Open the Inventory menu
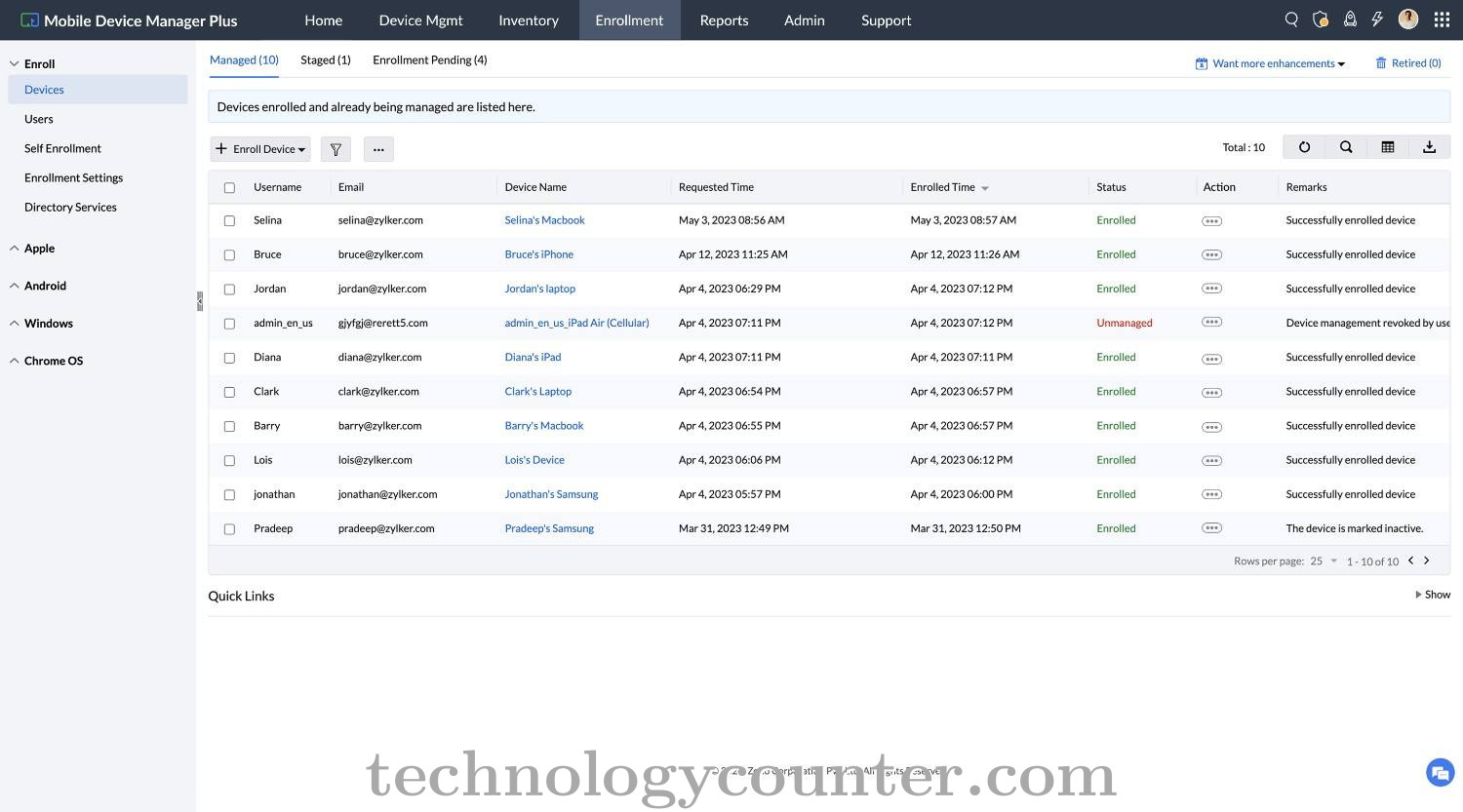The height and width of the screenshot is (812, 1463). [529, 19]
